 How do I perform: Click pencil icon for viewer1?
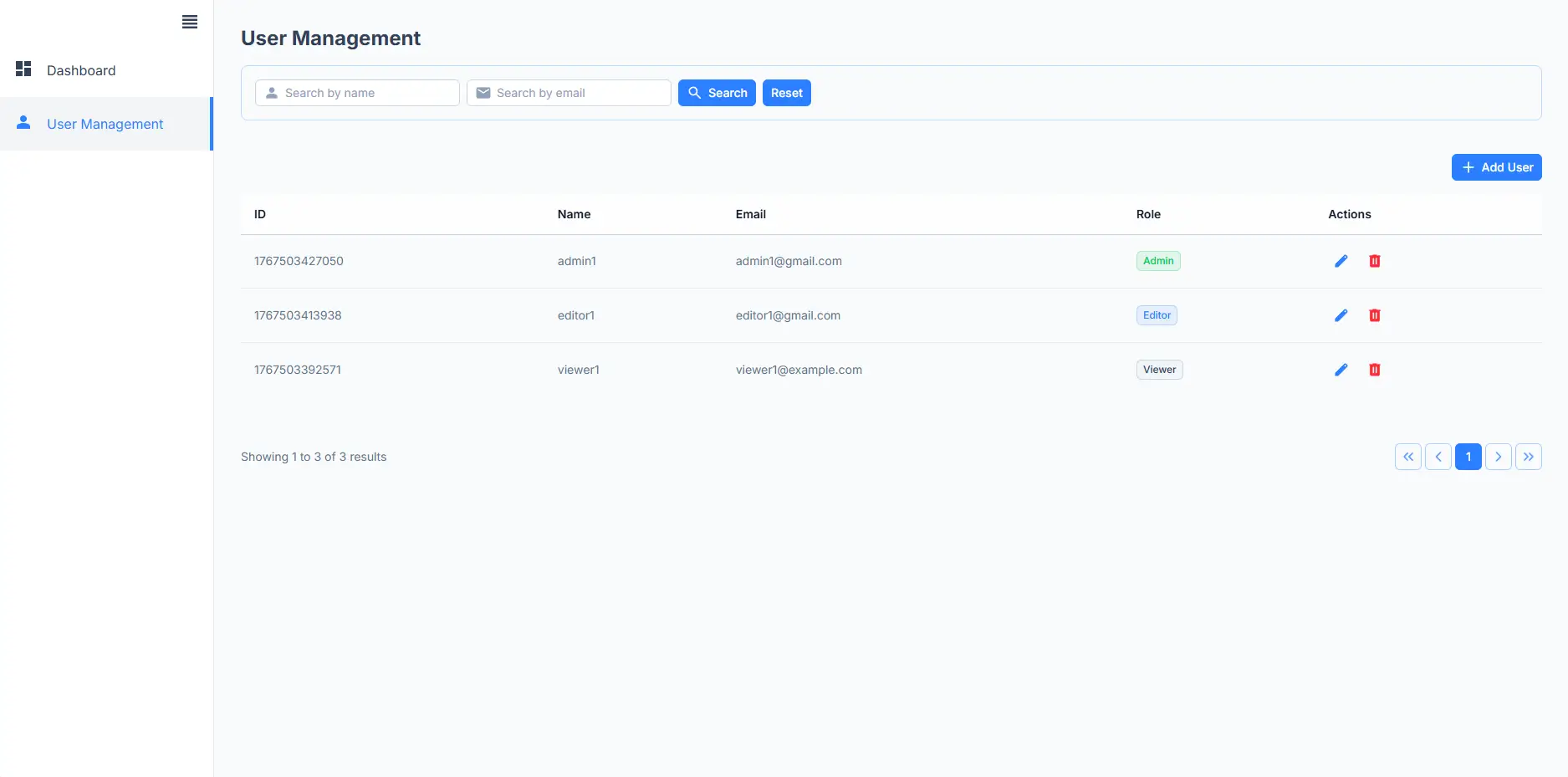[1341, 370]
